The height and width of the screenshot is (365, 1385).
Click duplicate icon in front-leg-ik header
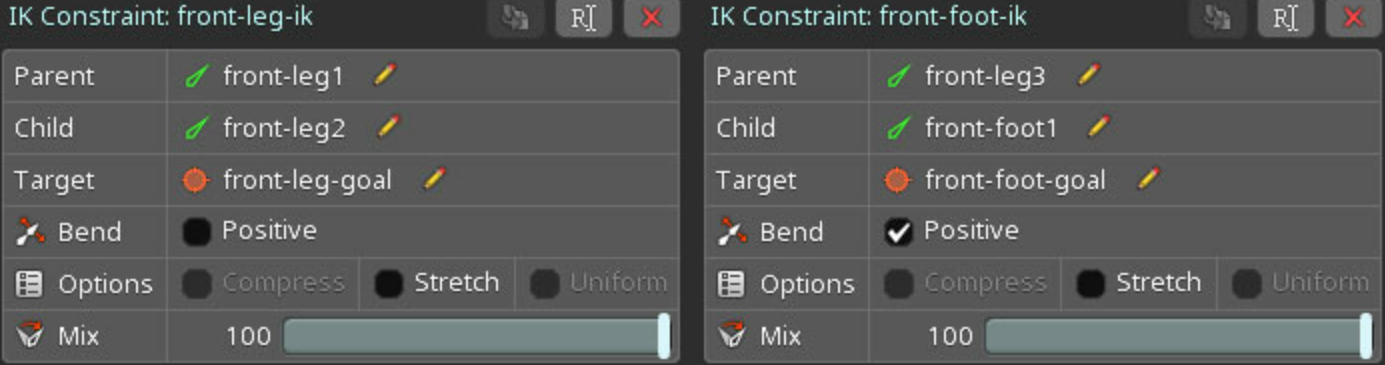click(x=516, y=18)
